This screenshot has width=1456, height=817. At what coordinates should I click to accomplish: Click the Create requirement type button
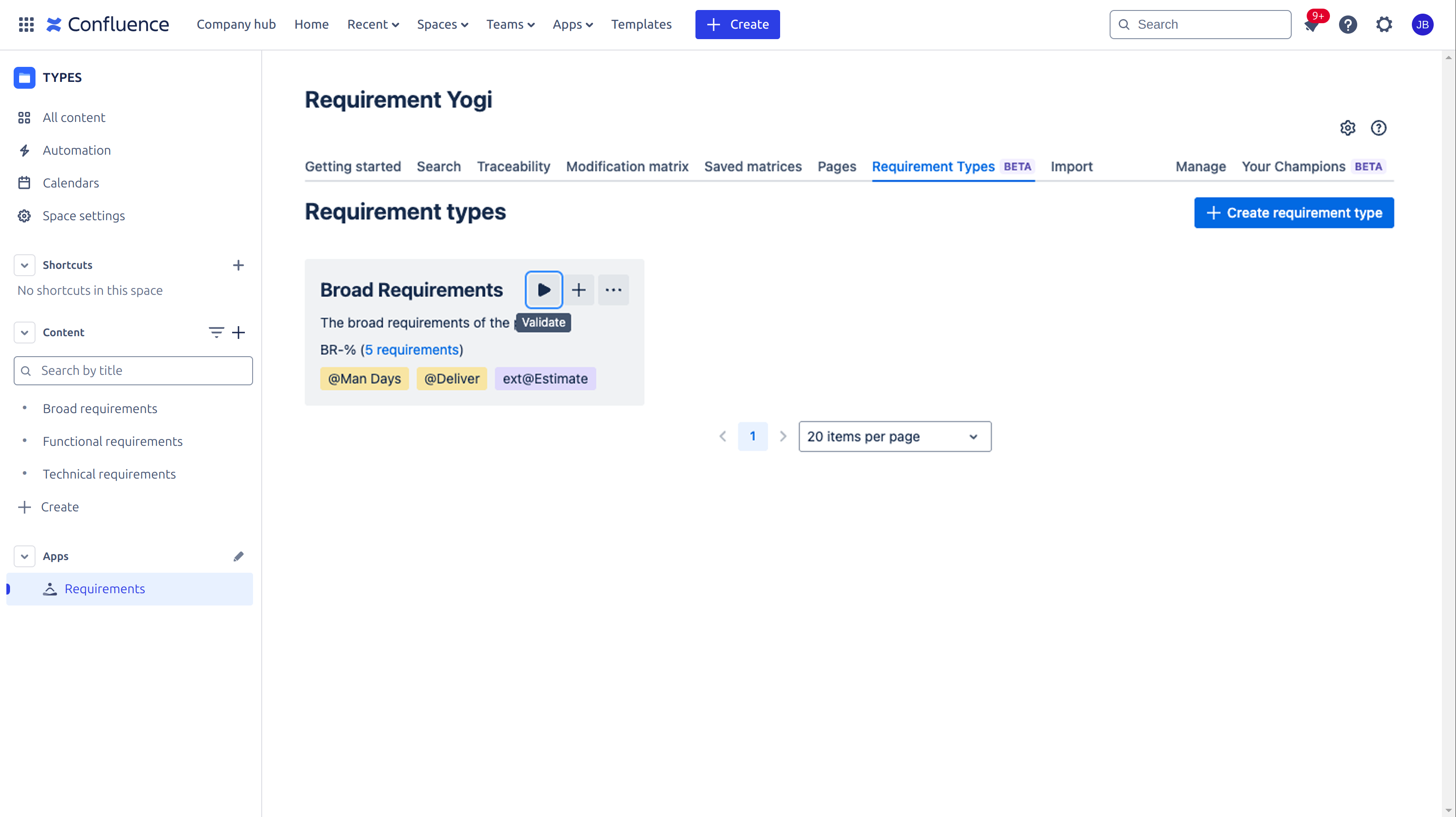coord(1294,212)
